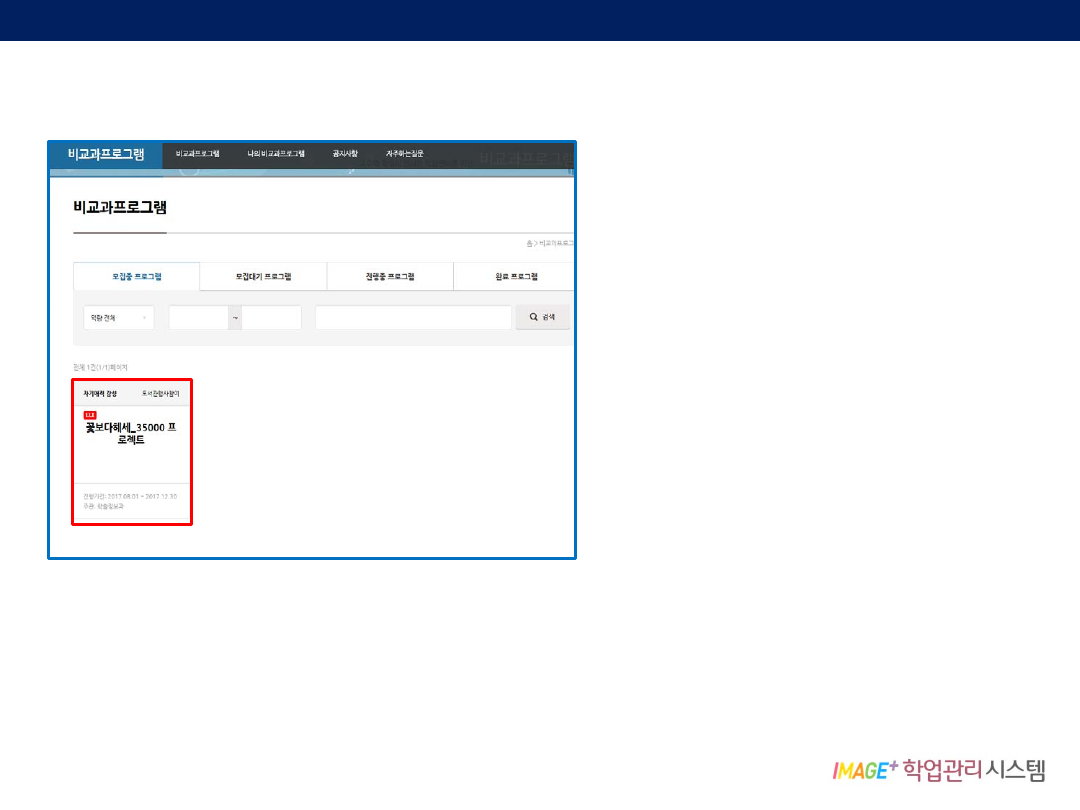Click the end date field after the tilde
The height and width of the screenshot is (810, 1080).
pyautogui.click(x=271, y=318)
